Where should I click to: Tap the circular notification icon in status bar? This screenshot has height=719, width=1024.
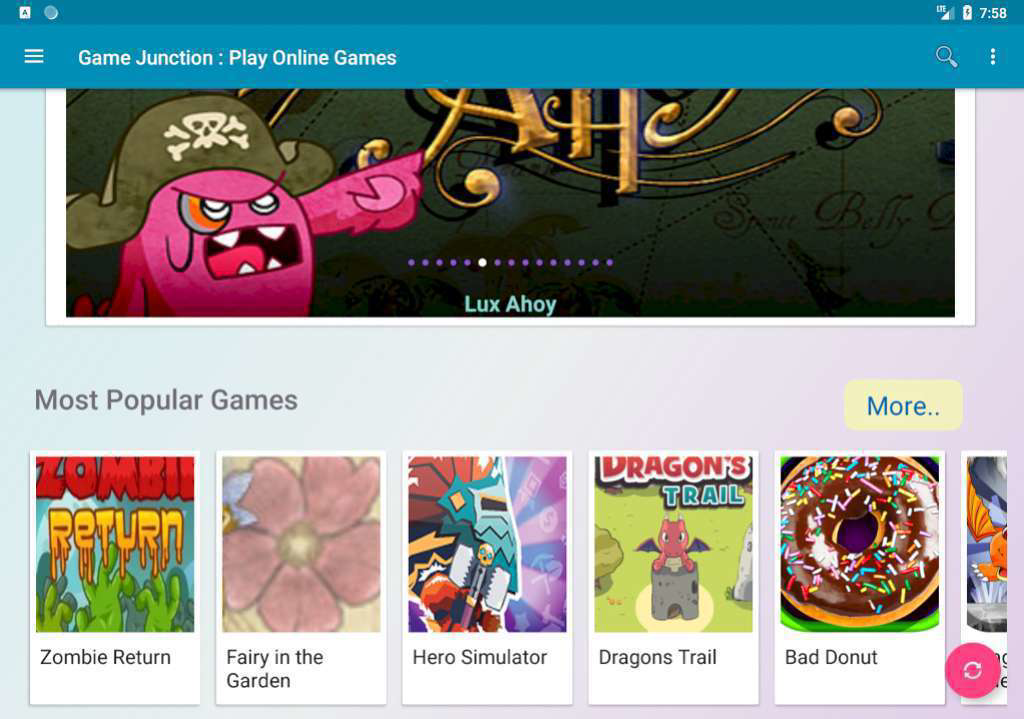[51, 12]
